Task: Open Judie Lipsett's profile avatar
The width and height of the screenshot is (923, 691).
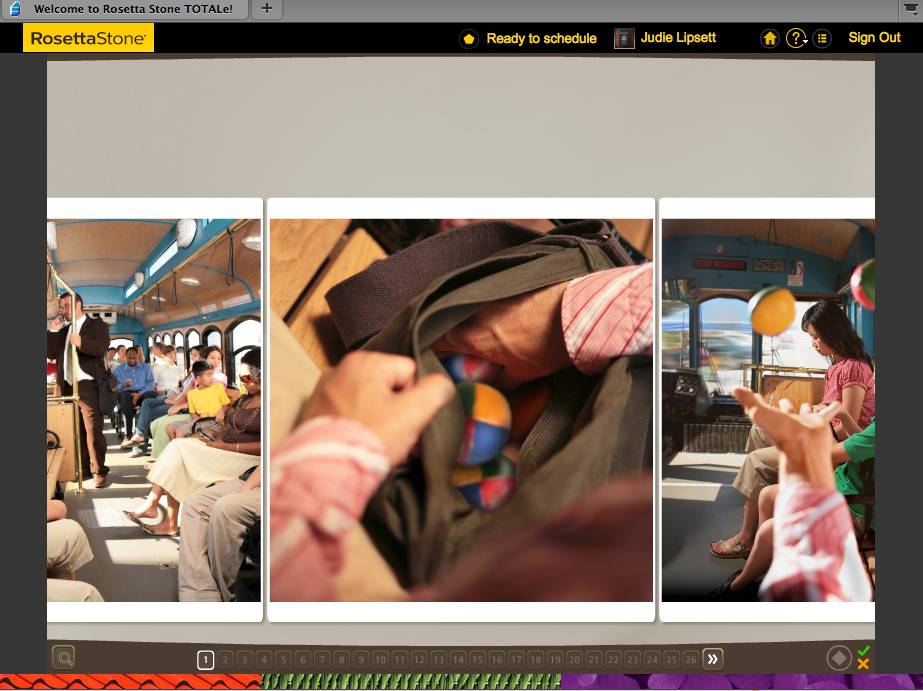Action: pos(624,38)
